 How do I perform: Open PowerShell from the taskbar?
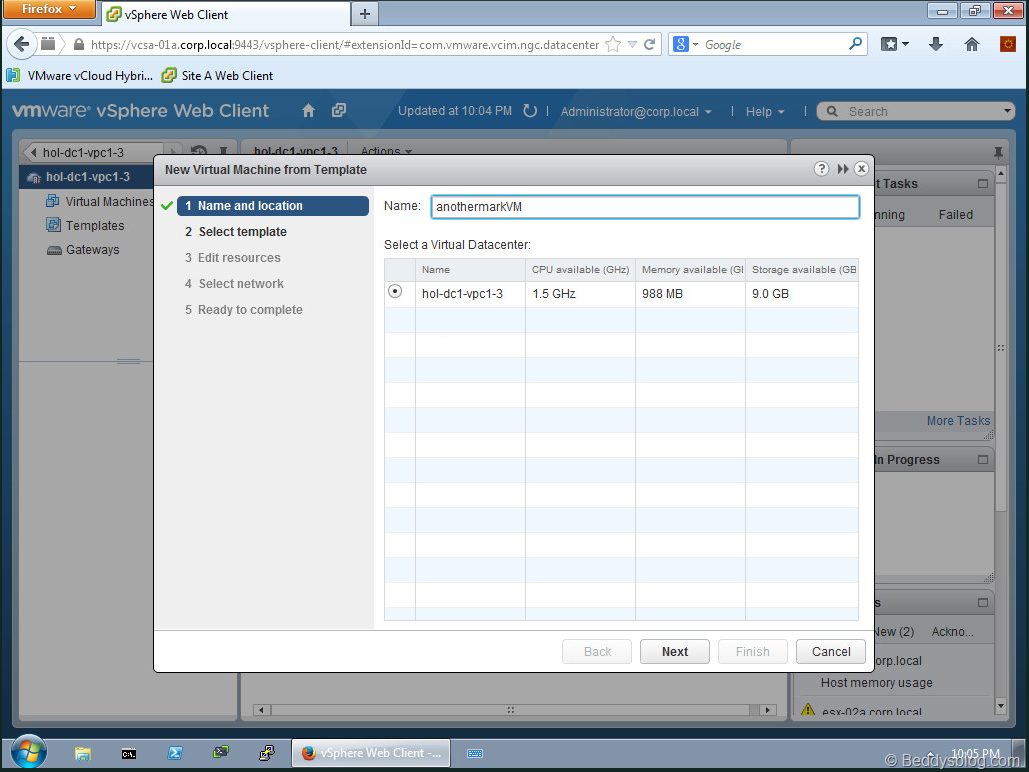point(175,753)
